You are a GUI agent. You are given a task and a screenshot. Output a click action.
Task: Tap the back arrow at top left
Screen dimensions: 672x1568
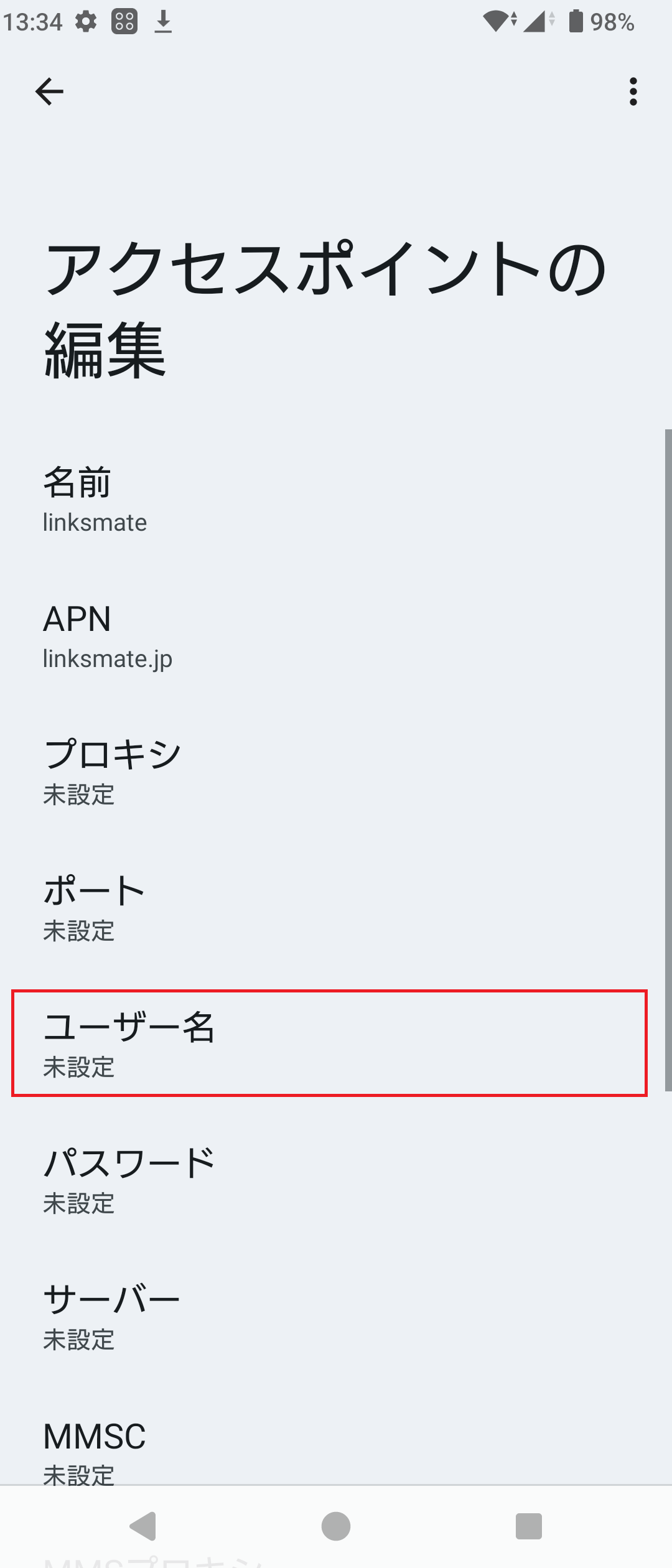pos(49,91)
